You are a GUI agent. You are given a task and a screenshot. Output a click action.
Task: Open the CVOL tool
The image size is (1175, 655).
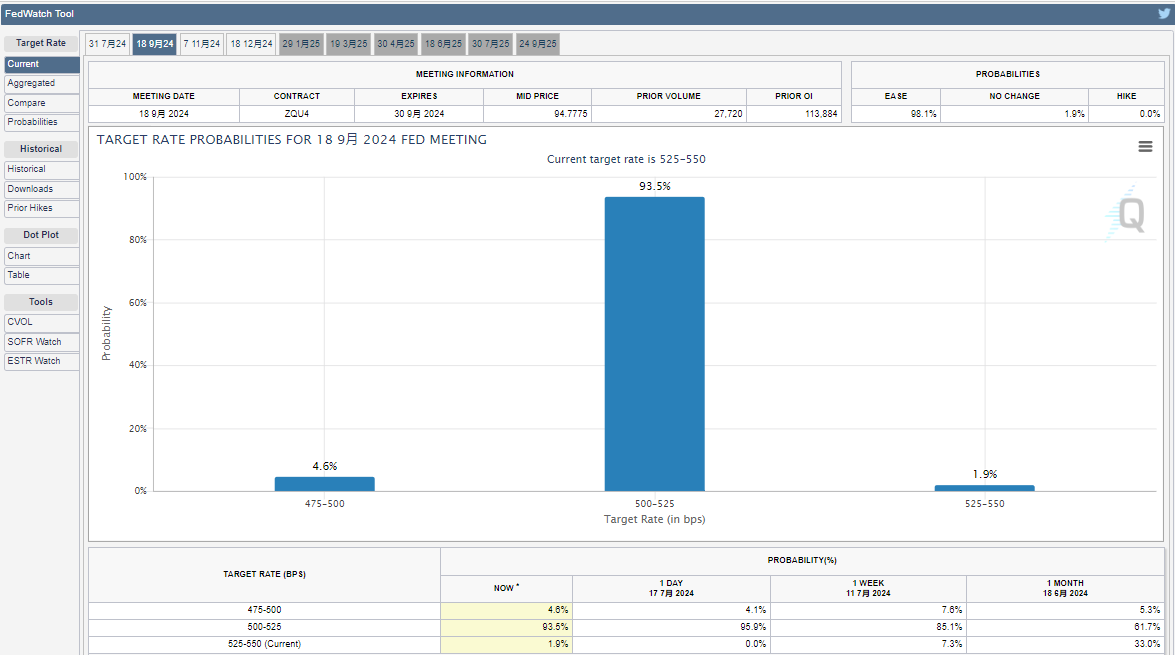(41, 322)
